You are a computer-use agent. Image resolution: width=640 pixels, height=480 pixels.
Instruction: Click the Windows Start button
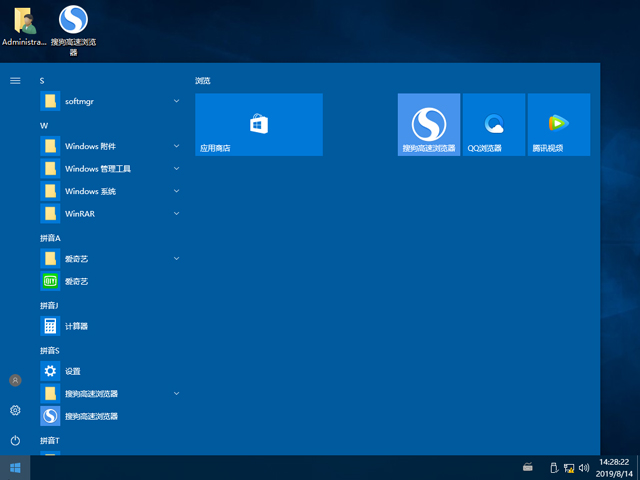coord(15,468)
